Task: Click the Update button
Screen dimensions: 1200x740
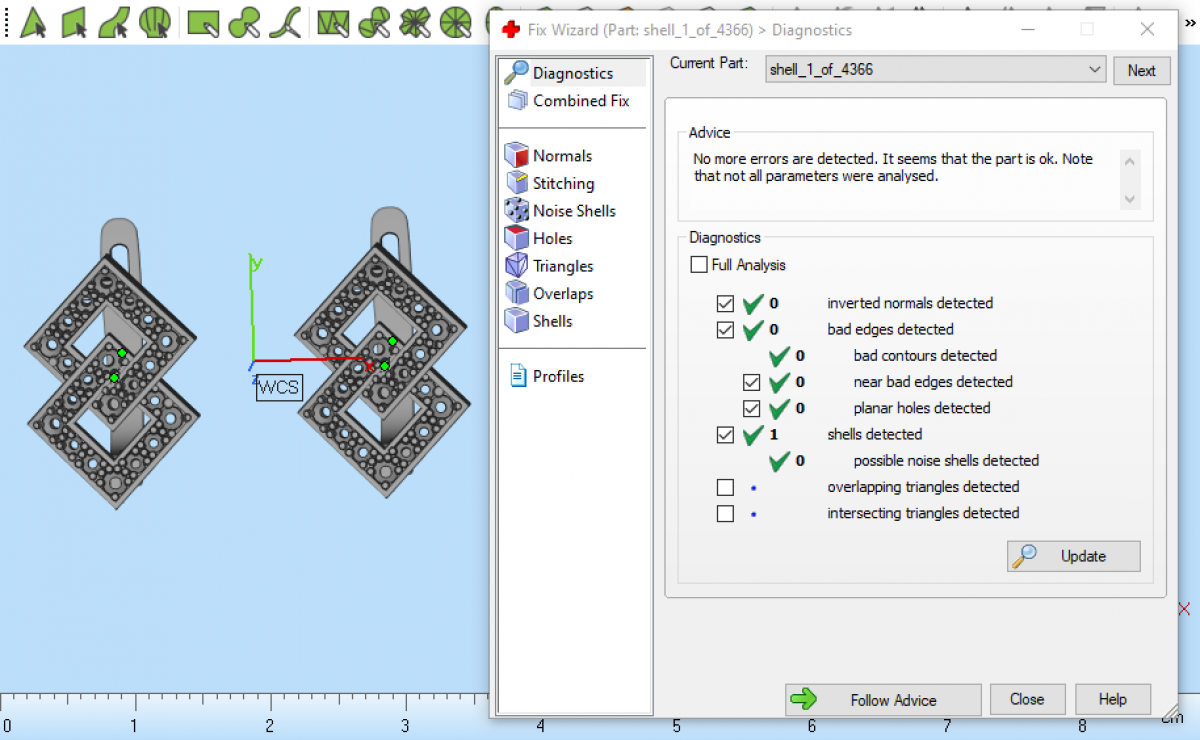Action: click(1073, 556)
